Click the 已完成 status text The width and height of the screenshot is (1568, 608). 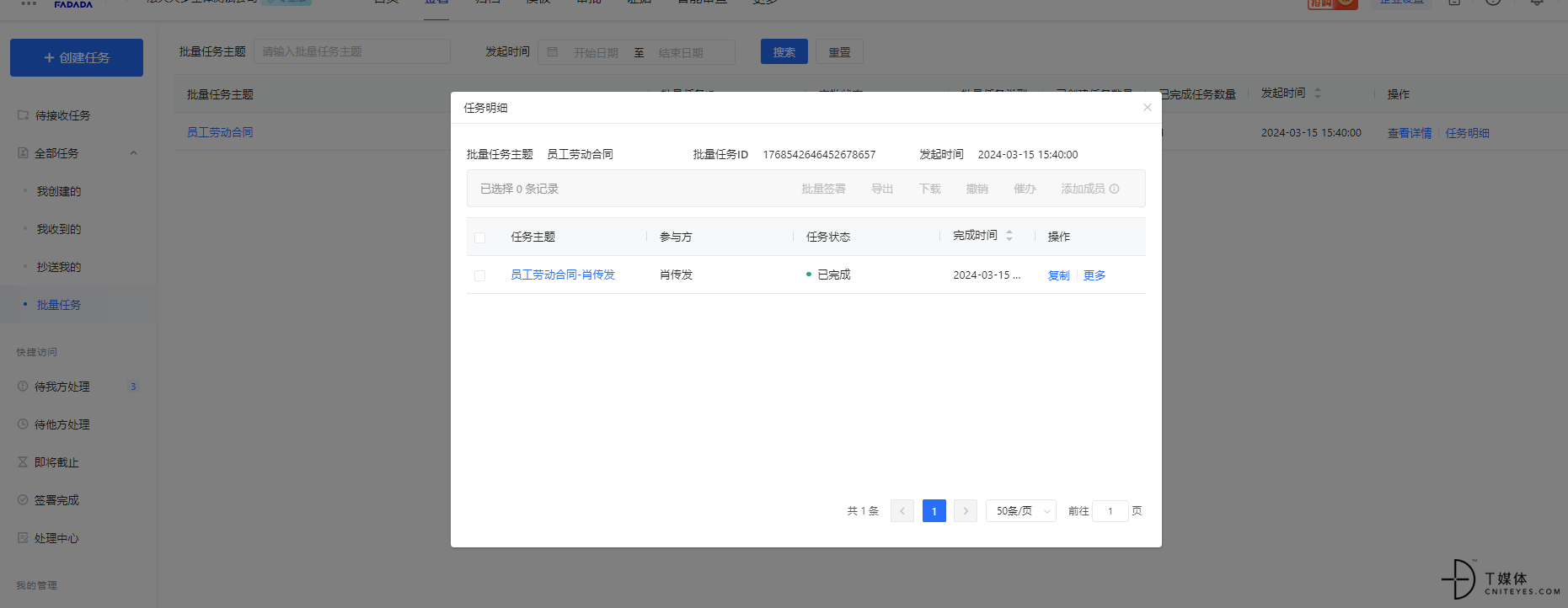pos(834,275)
